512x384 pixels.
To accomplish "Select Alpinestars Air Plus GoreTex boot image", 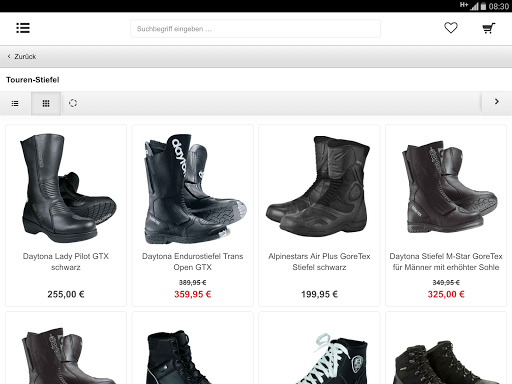I will [319, 187].
